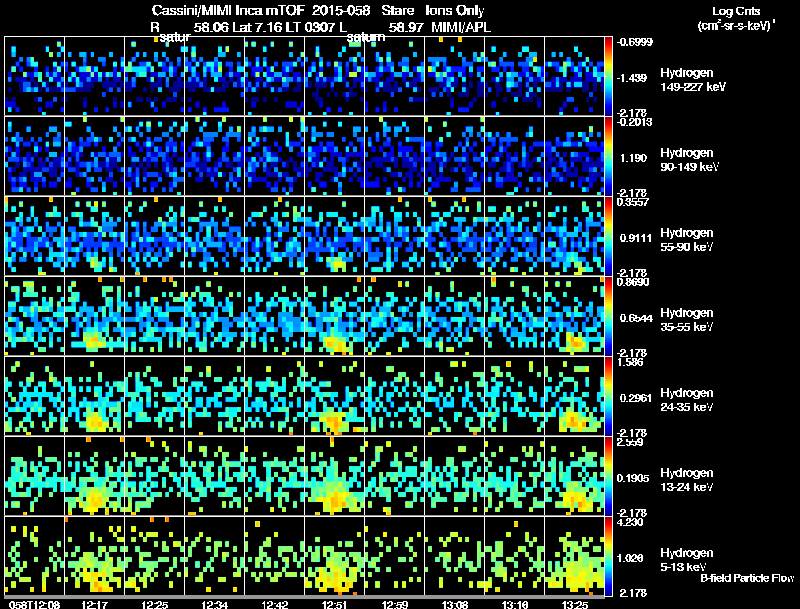This screenshot has height=609, width=800.
Task: Click the '0.3557' colorbar value
Action: point(633,202)
